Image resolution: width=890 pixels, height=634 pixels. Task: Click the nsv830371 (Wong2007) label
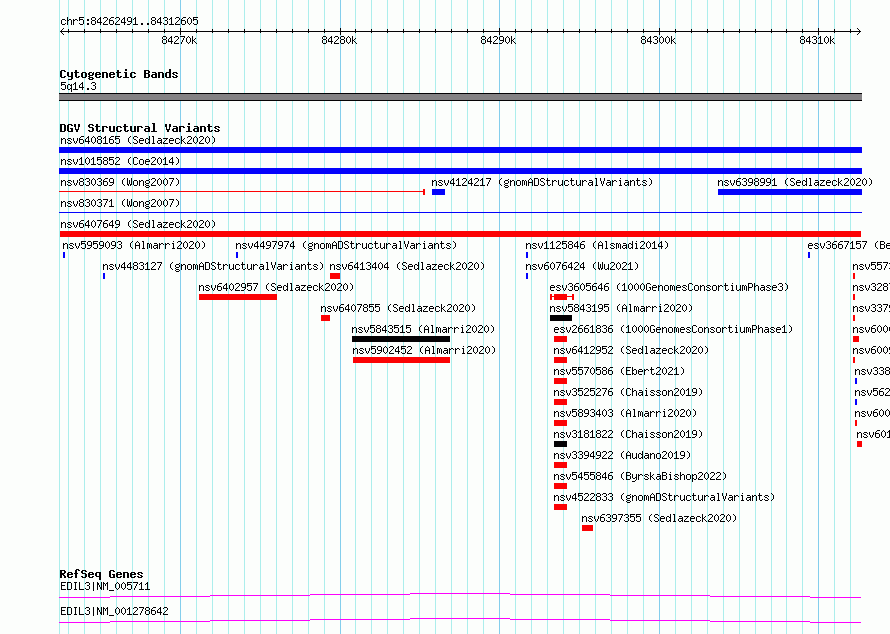tap(120, 203)
